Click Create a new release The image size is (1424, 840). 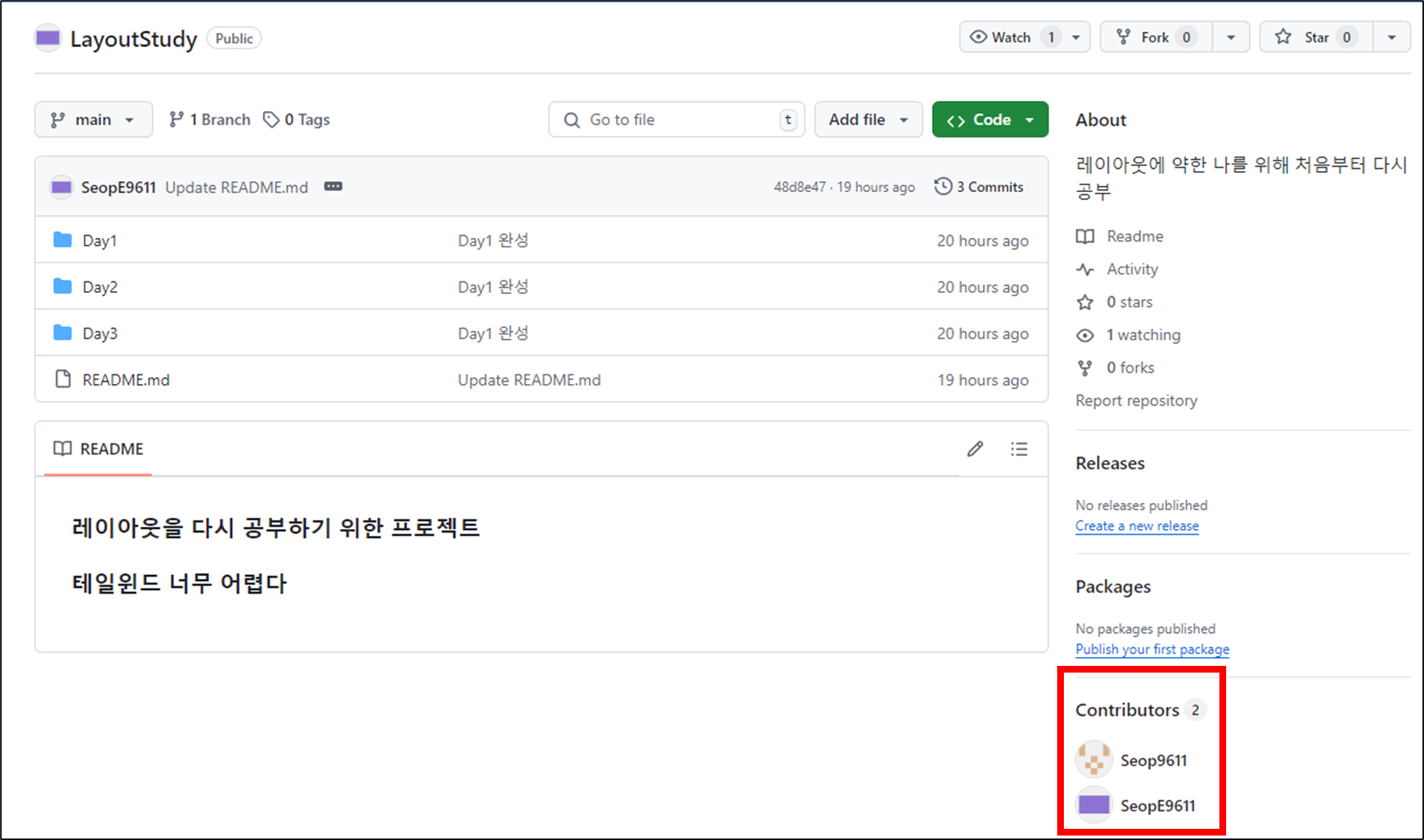[1137, 526]
